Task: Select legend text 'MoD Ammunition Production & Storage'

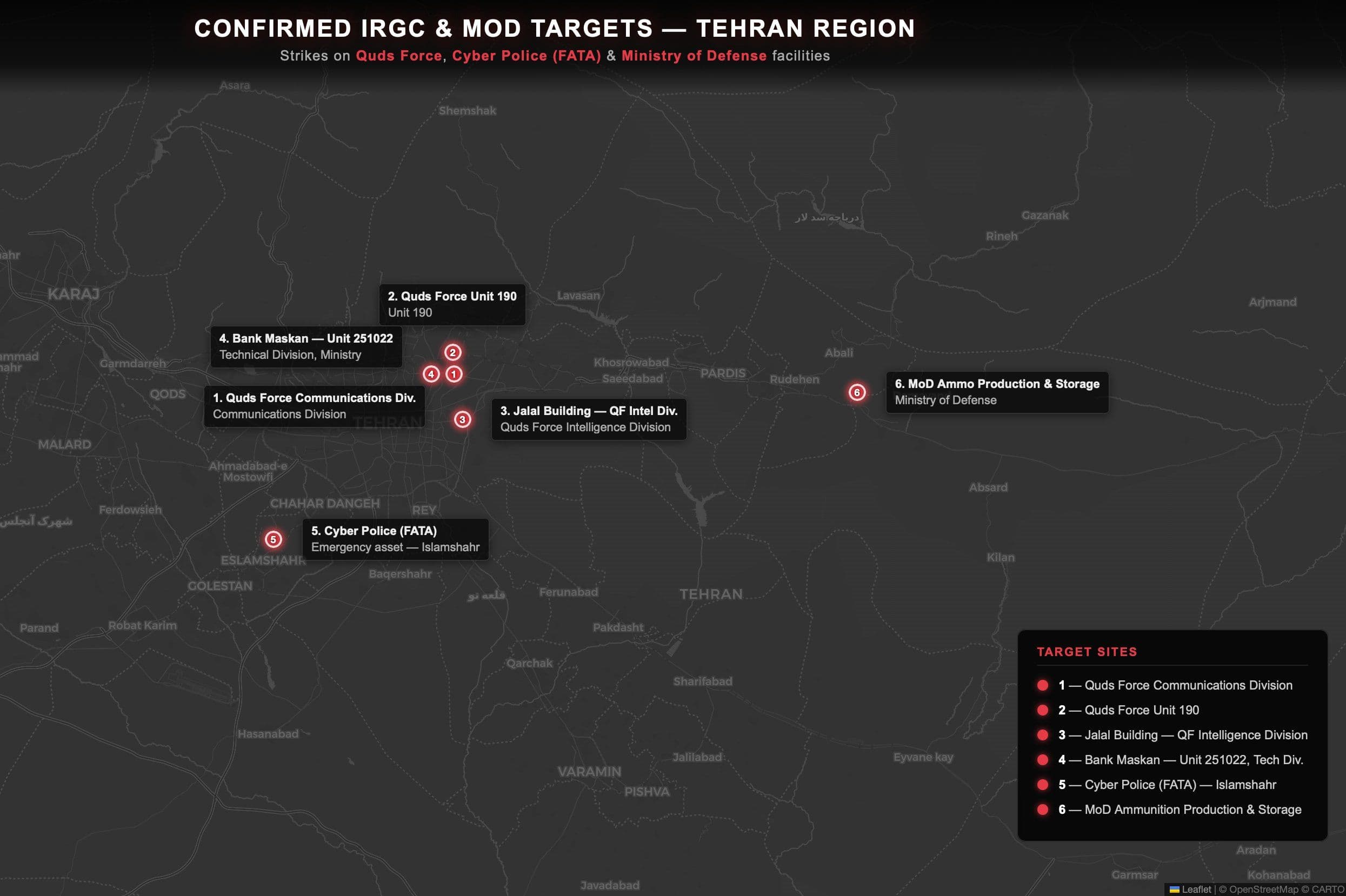Action: click(x=1193, y=810)
